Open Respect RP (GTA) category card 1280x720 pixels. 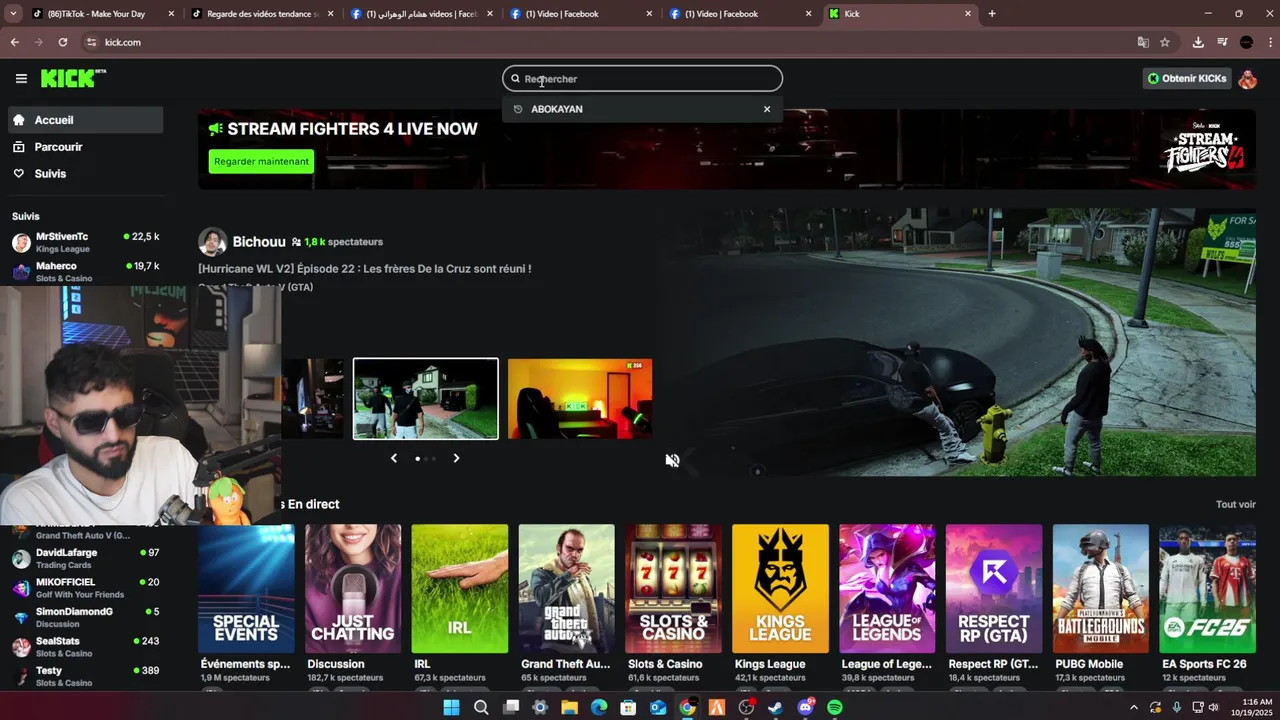[994, 588]
